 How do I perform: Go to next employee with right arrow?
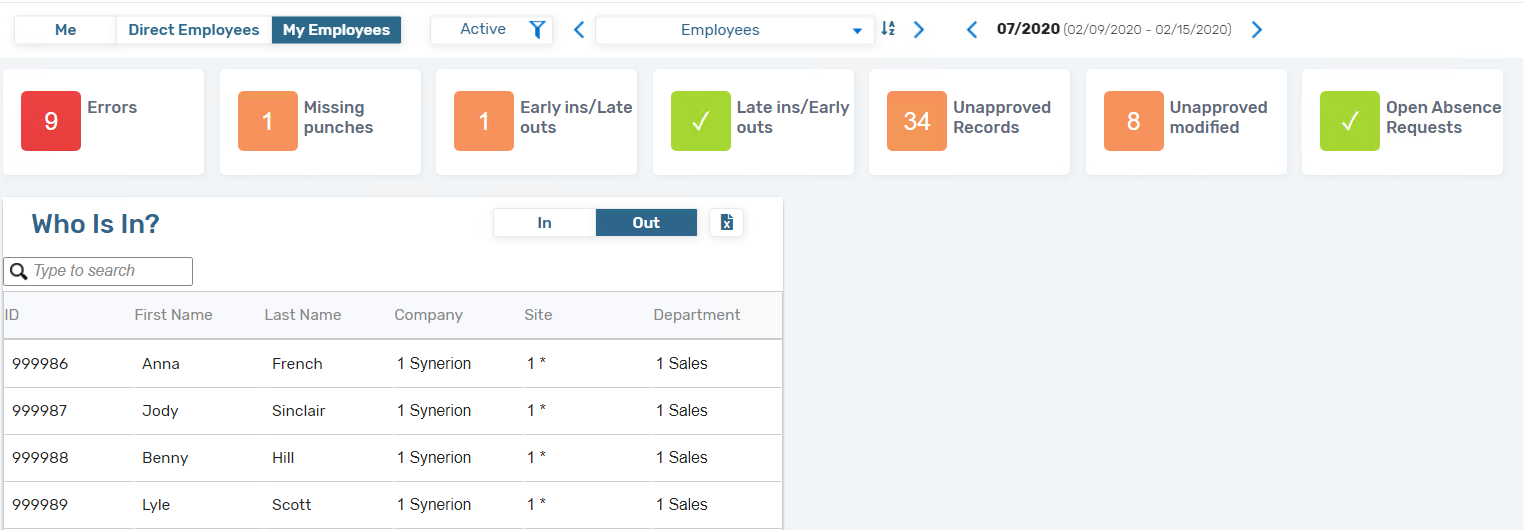[x=919, y=30]
